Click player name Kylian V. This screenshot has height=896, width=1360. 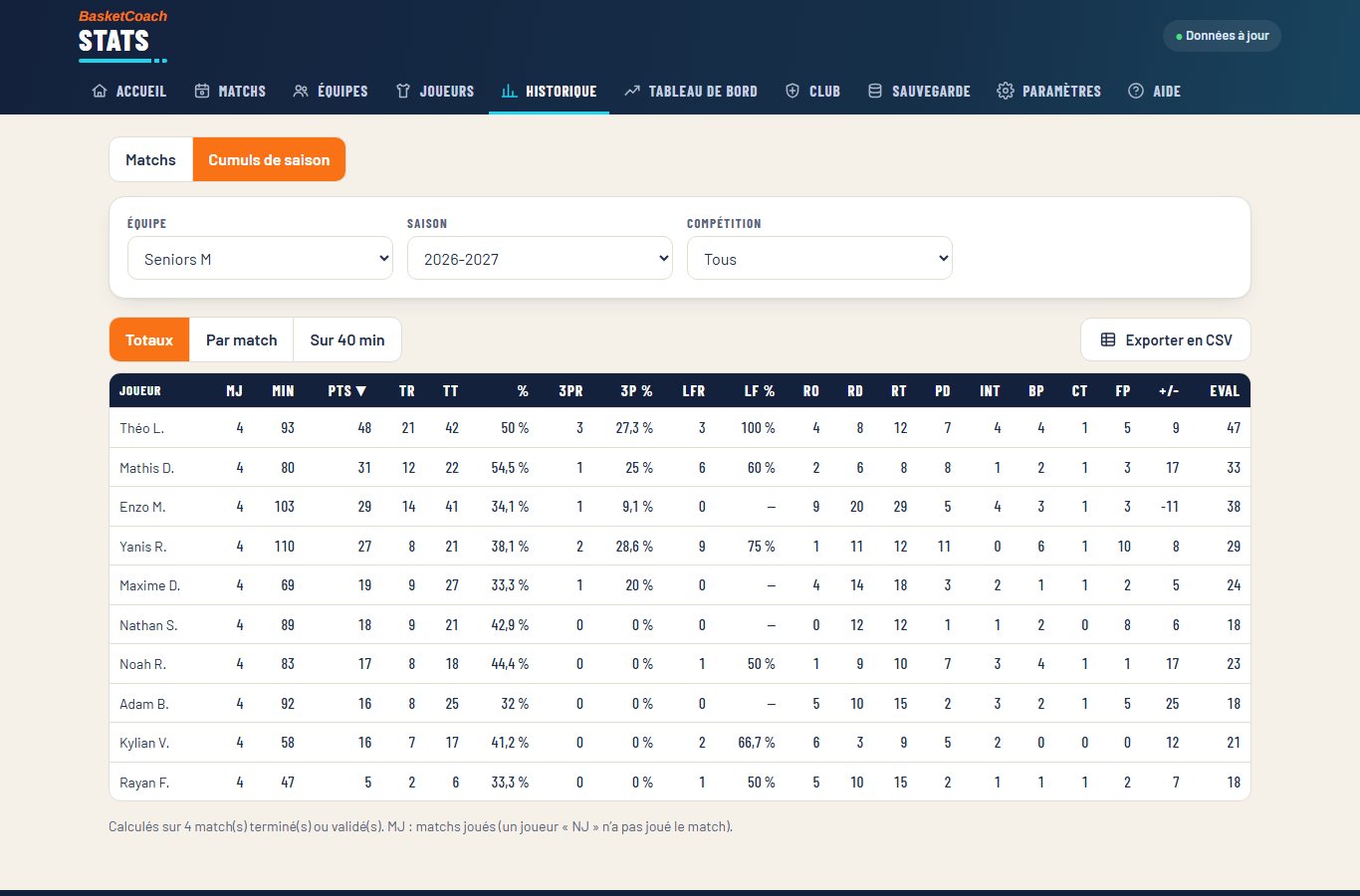(144, 743)
